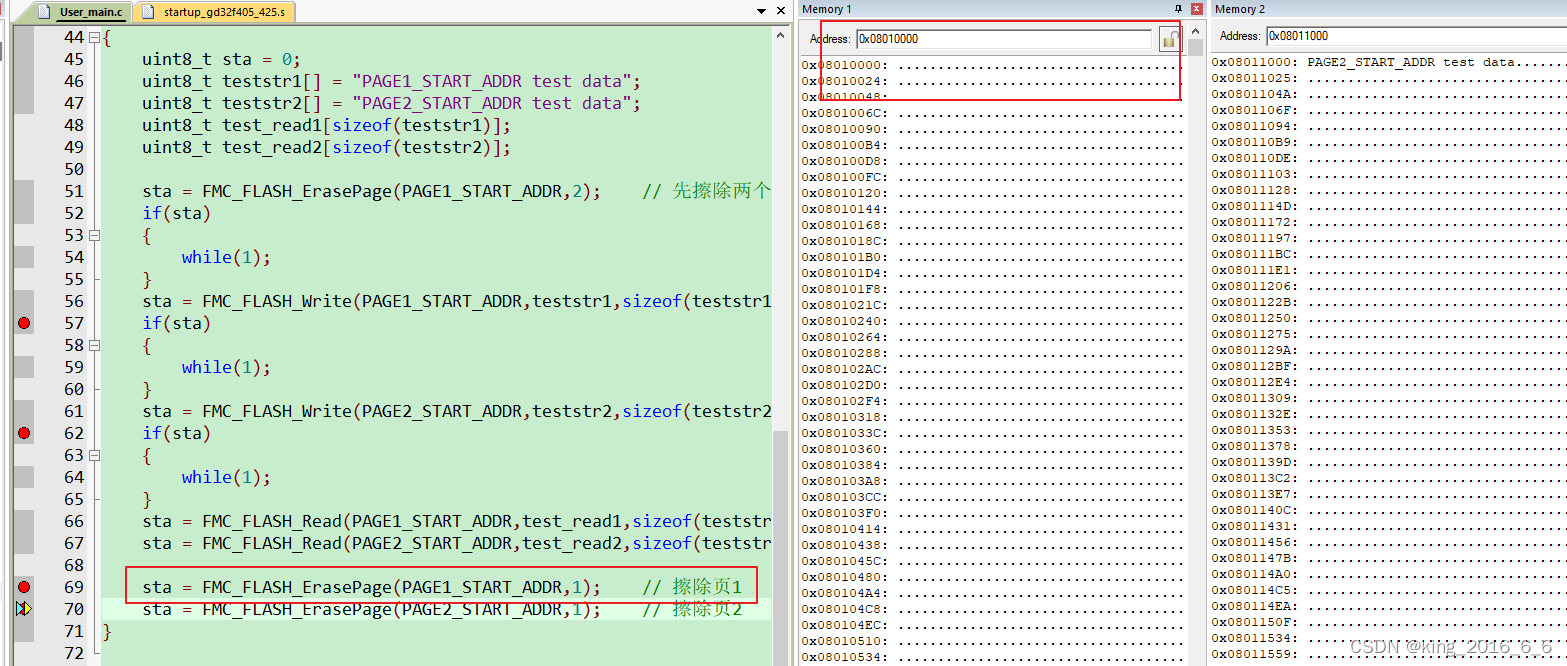Click the file icon on User_main.c tab
The width and height of the screenshot is (1567, 666).
coord(44,12)
